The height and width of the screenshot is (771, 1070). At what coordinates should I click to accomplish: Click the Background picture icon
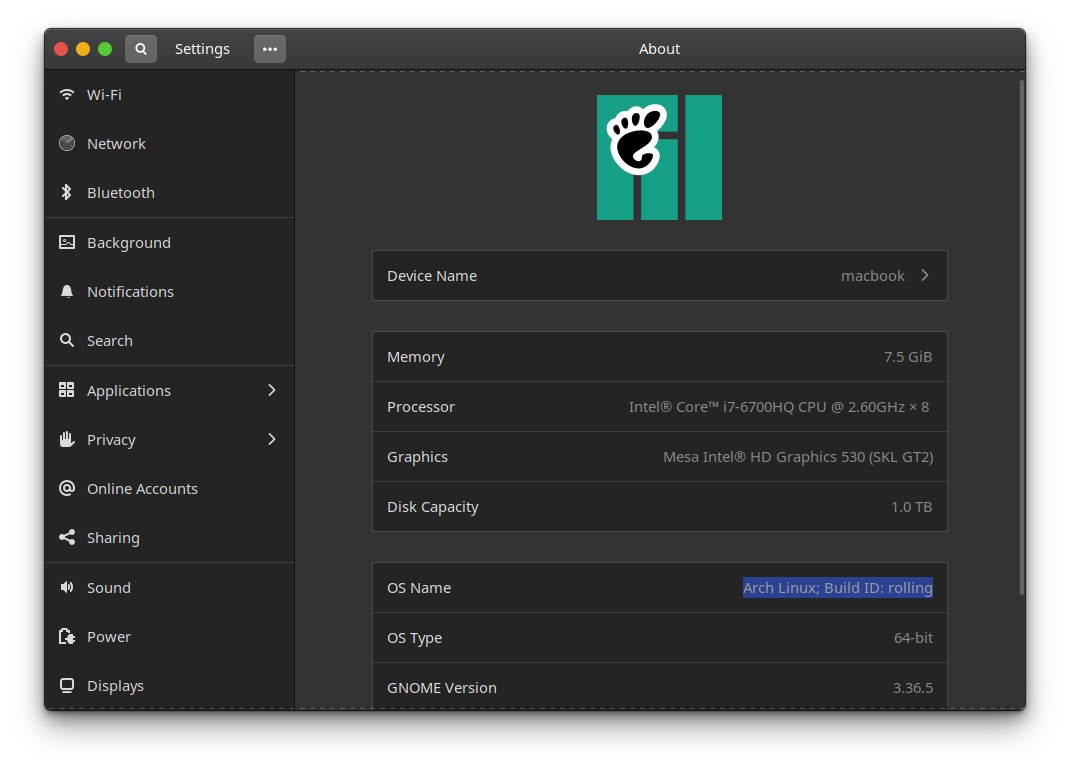pyautogui.click(x=67, y=242)
